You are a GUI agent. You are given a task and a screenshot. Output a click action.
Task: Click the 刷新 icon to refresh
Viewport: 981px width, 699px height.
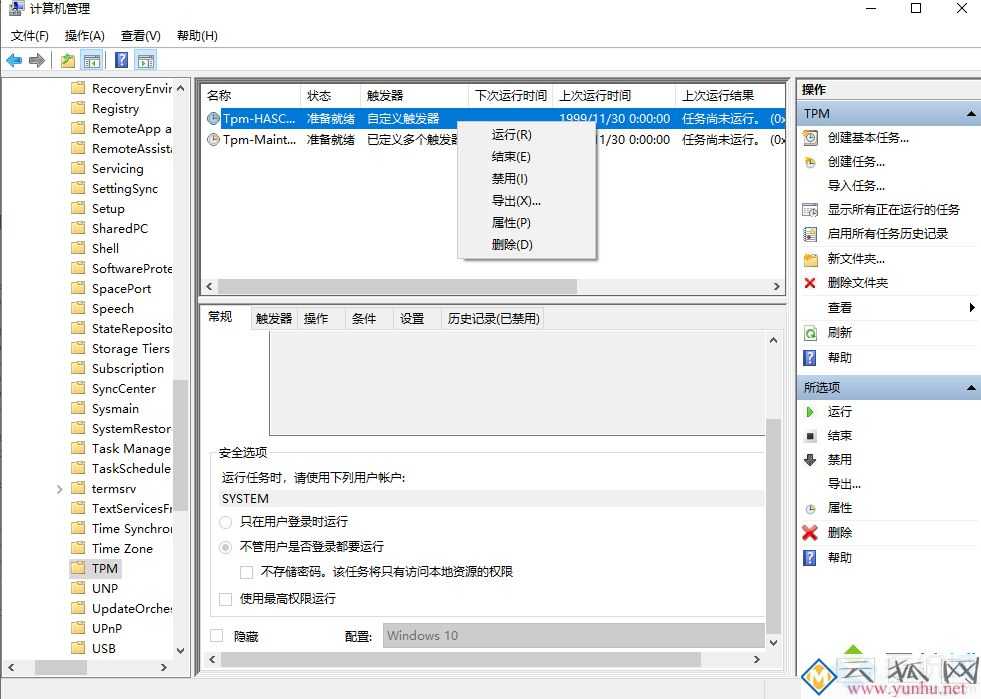pyautogui.click(x=811, y=331)
